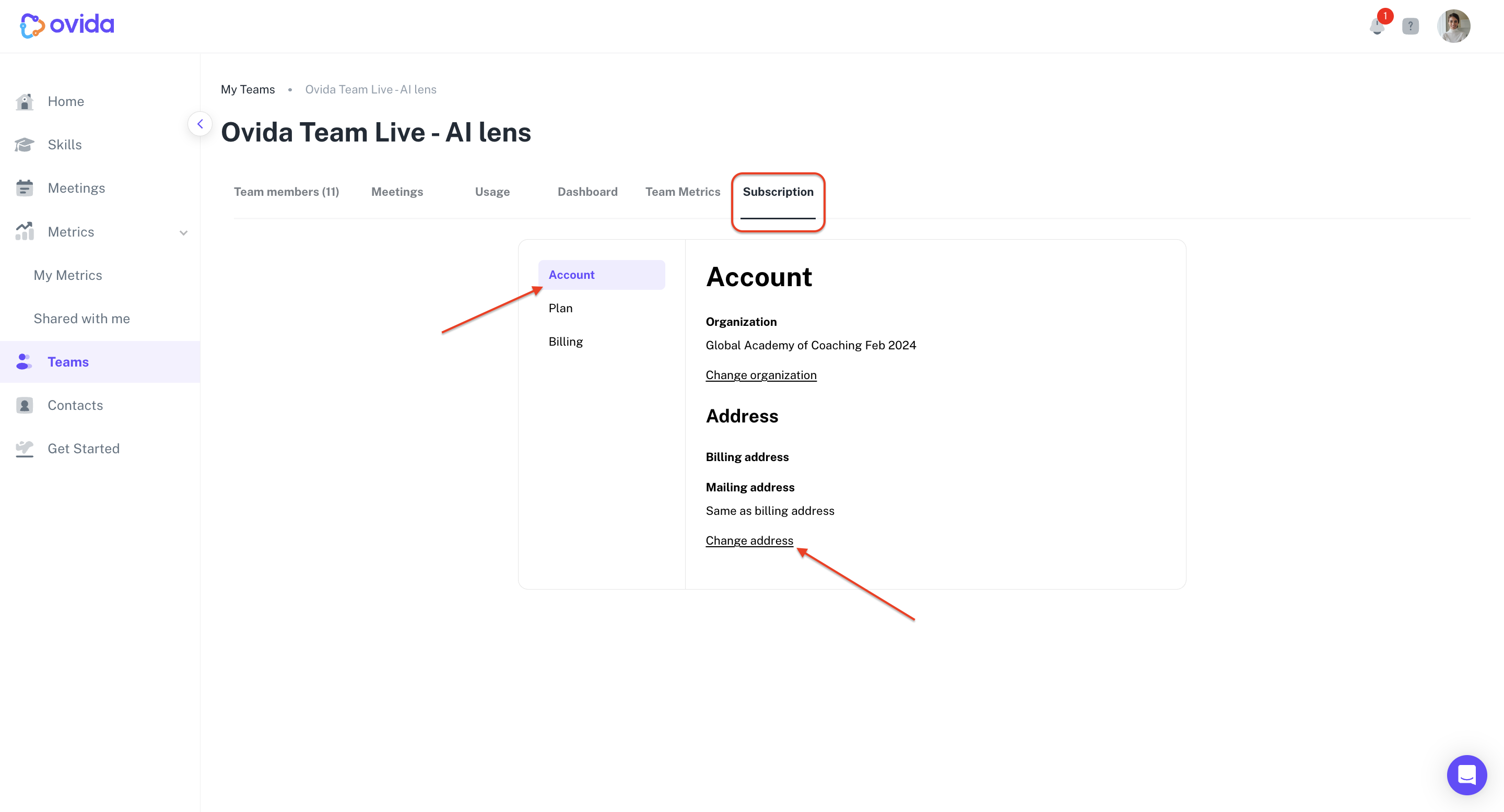
Task: Open the user profile avatar menu
Action: pos(1453,26)
